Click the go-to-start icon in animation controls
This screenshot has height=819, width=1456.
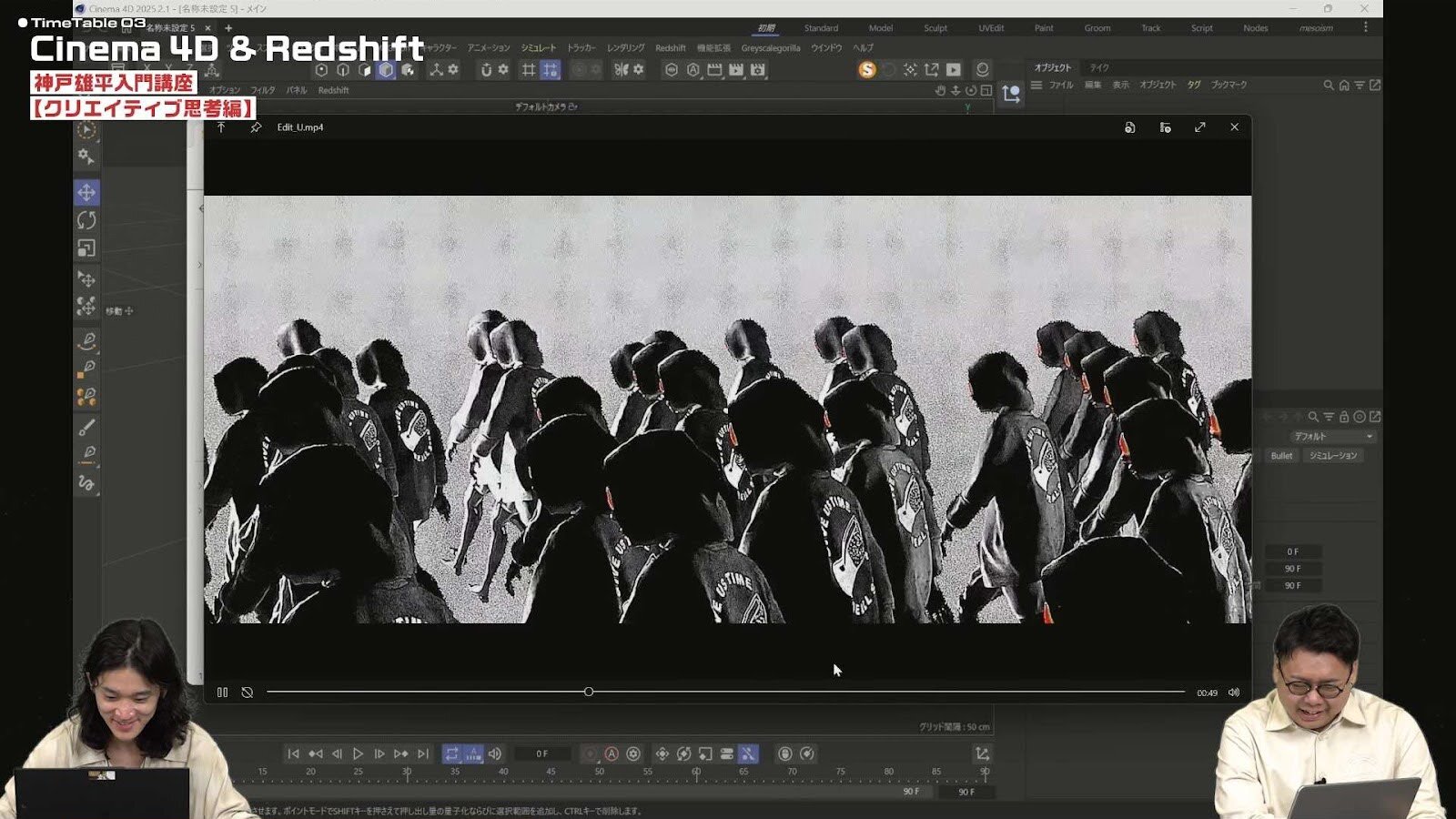point(292,753)
